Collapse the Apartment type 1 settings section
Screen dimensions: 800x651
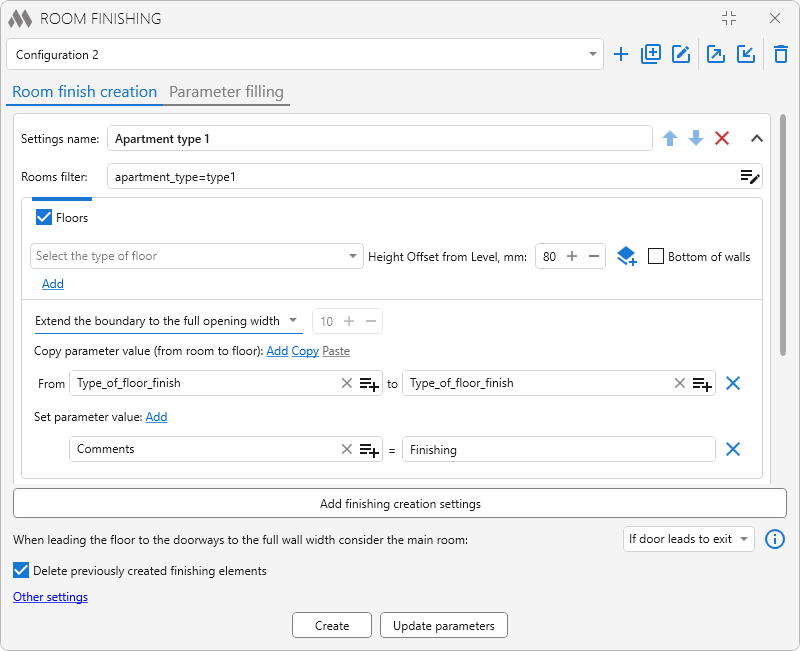coord(757,138)
